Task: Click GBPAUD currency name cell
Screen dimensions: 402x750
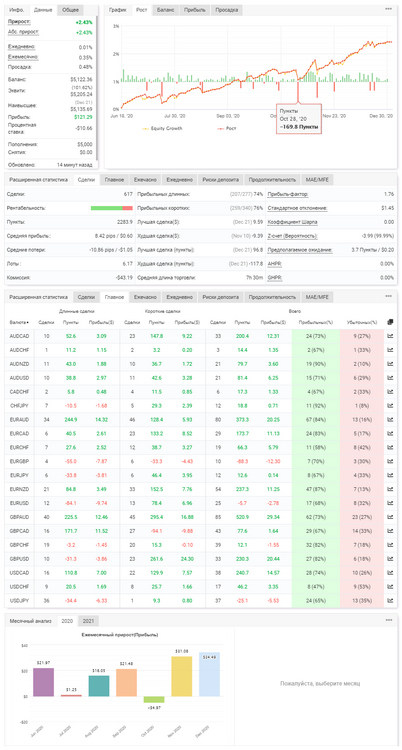Action: tap(17, 517)
